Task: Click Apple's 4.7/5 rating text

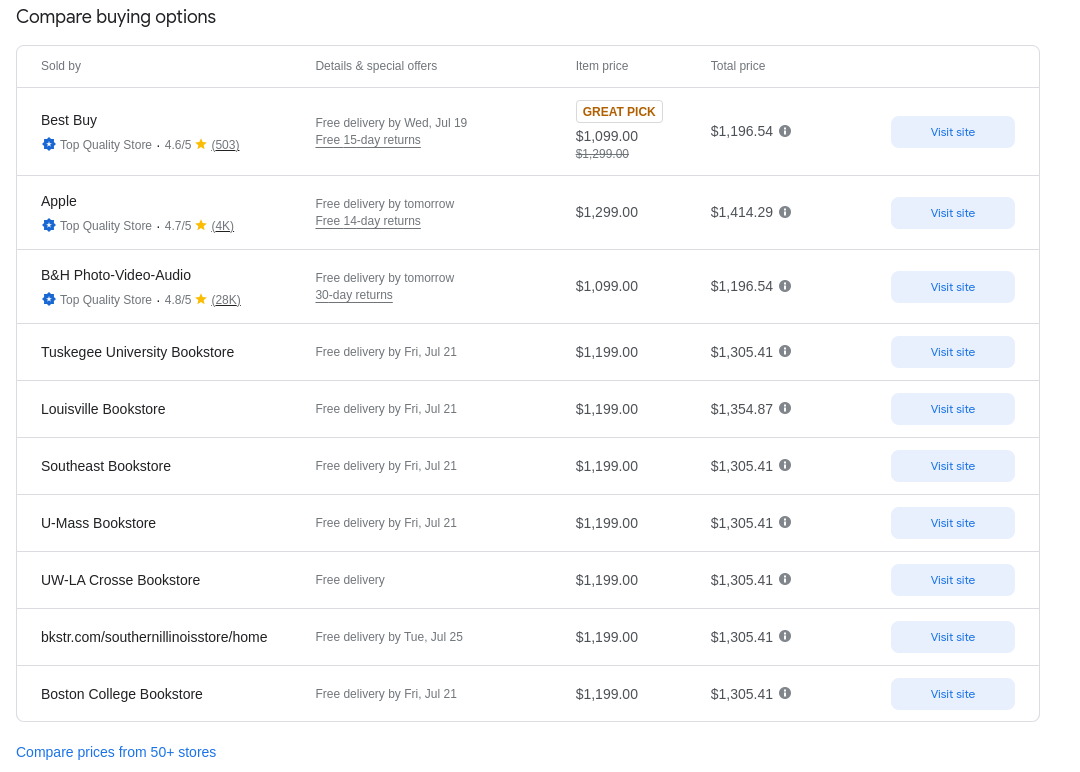Action: click(178, 226)
